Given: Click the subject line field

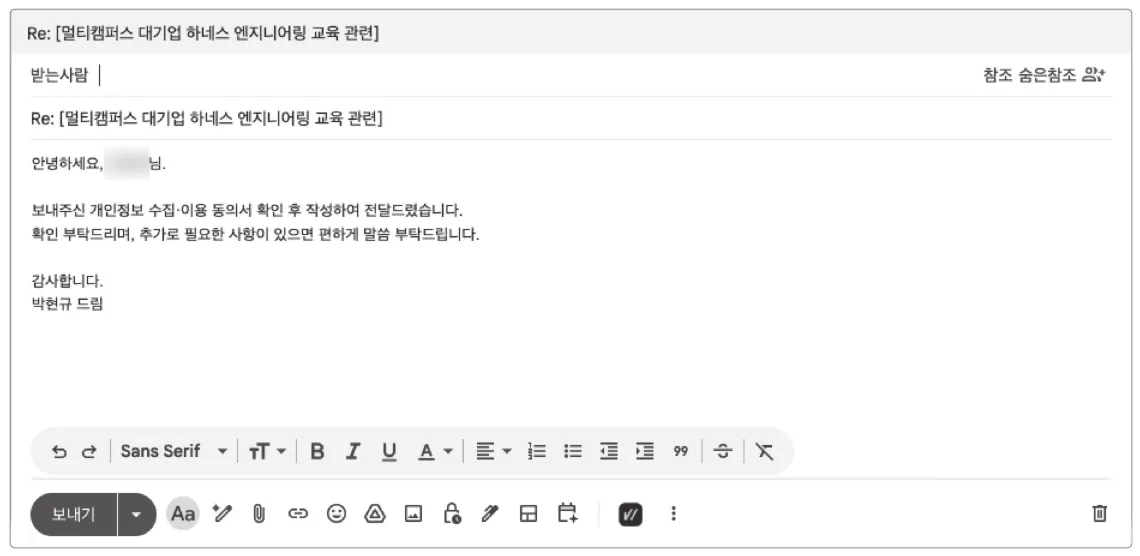Looking at the screenshot, I should pyautogui.click(x=571, y=118).
